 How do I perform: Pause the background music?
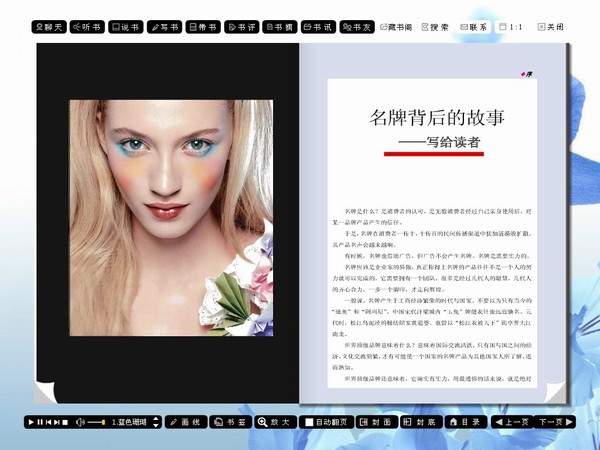[40, 422]
